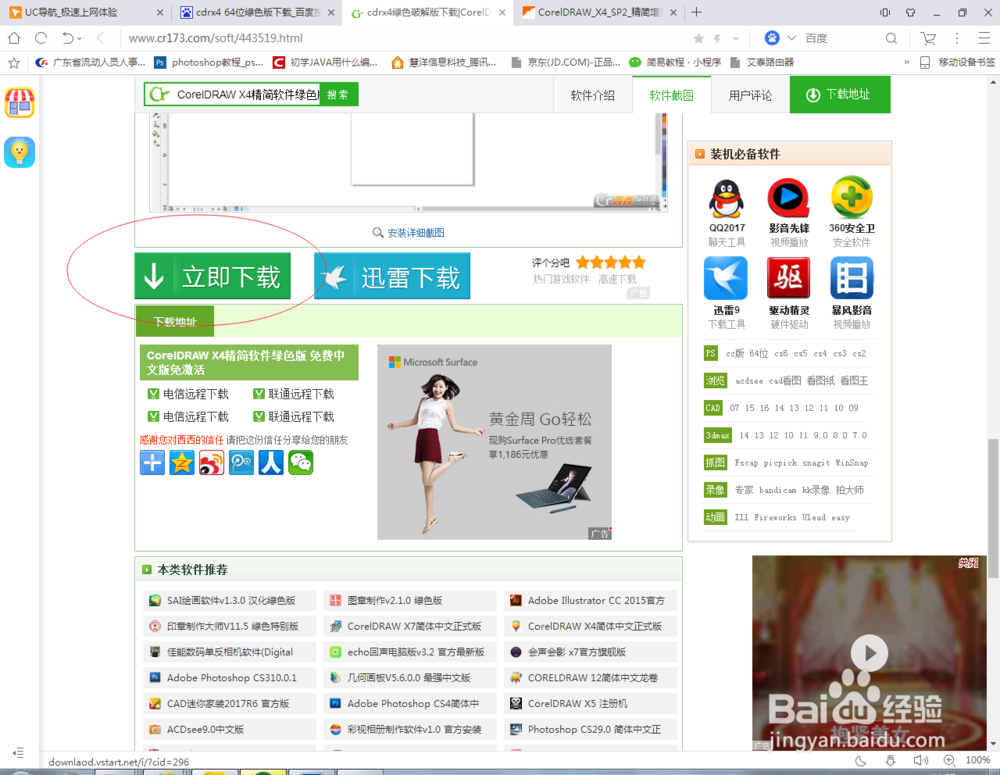Click the 迅雷下载 button
The width and height of the screenshot is (1000, 775).
[392, 276]
